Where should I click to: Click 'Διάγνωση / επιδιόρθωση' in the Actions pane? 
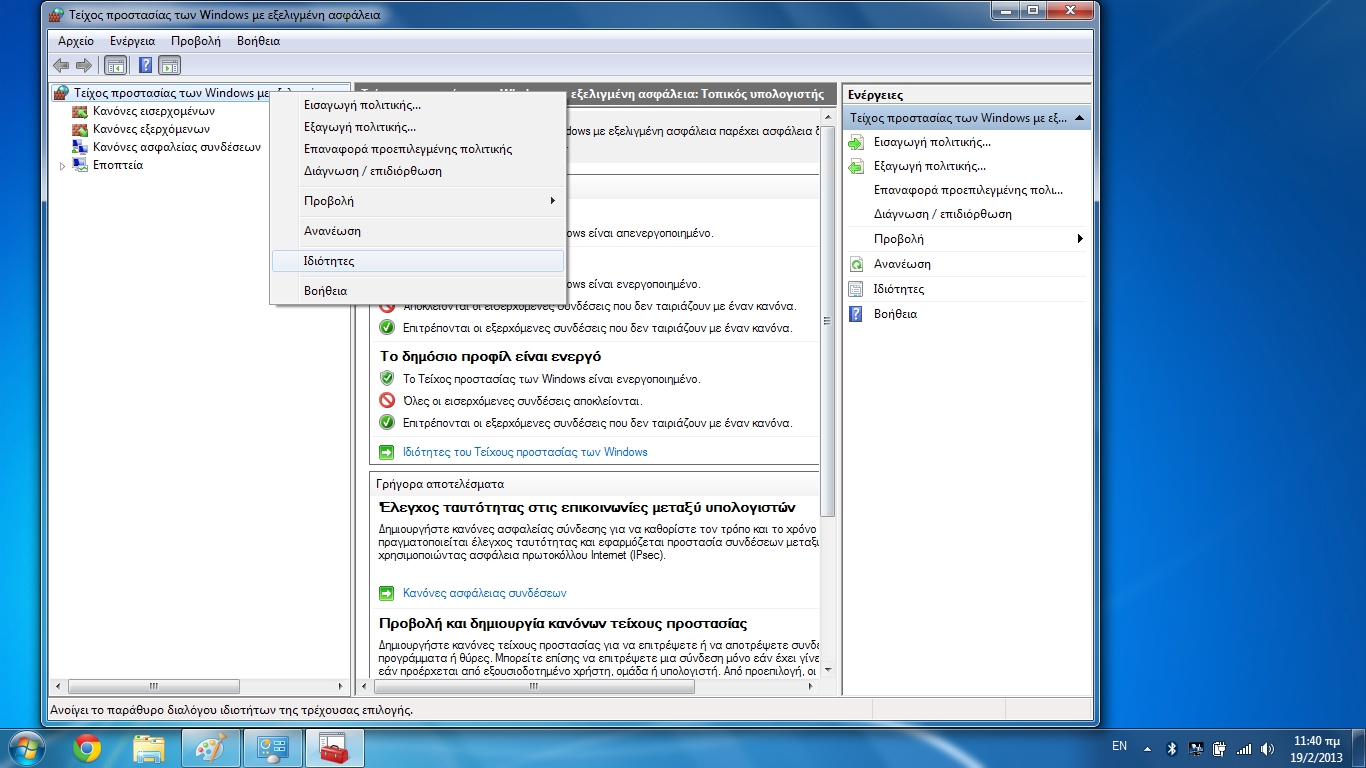point(942,214)
